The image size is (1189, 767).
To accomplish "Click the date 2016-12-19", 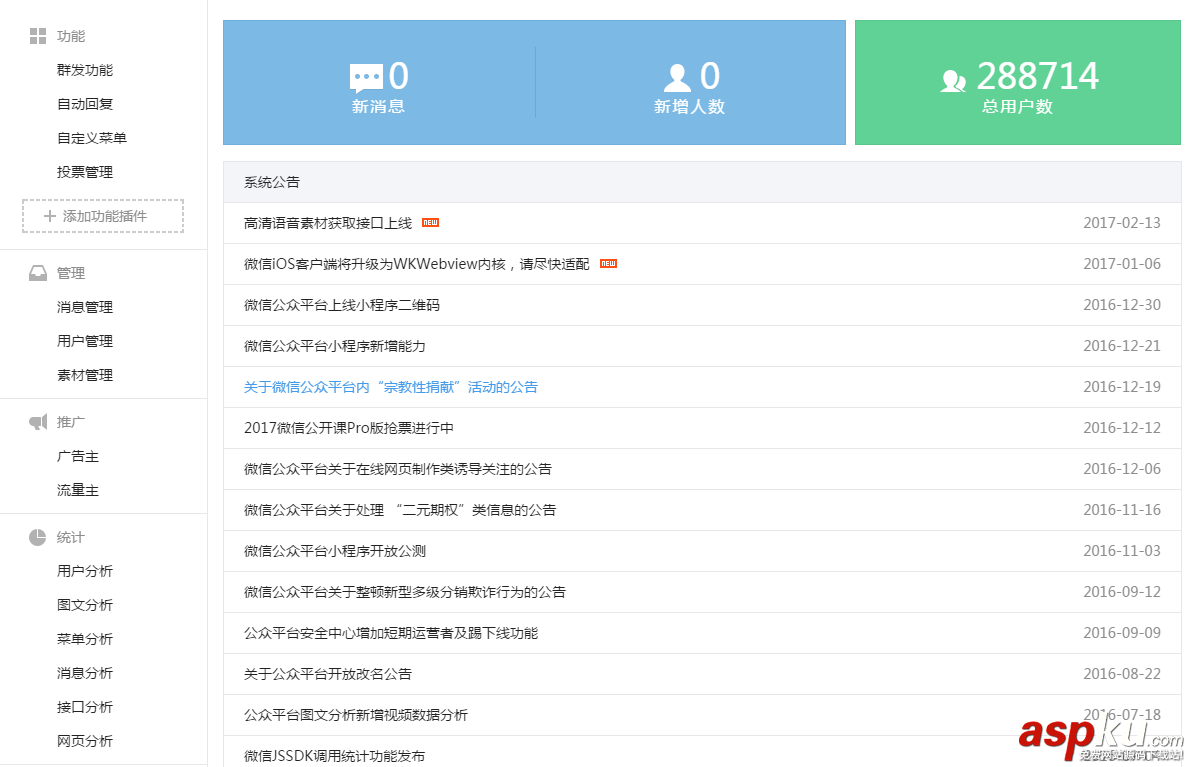I will click(1122, 387).
